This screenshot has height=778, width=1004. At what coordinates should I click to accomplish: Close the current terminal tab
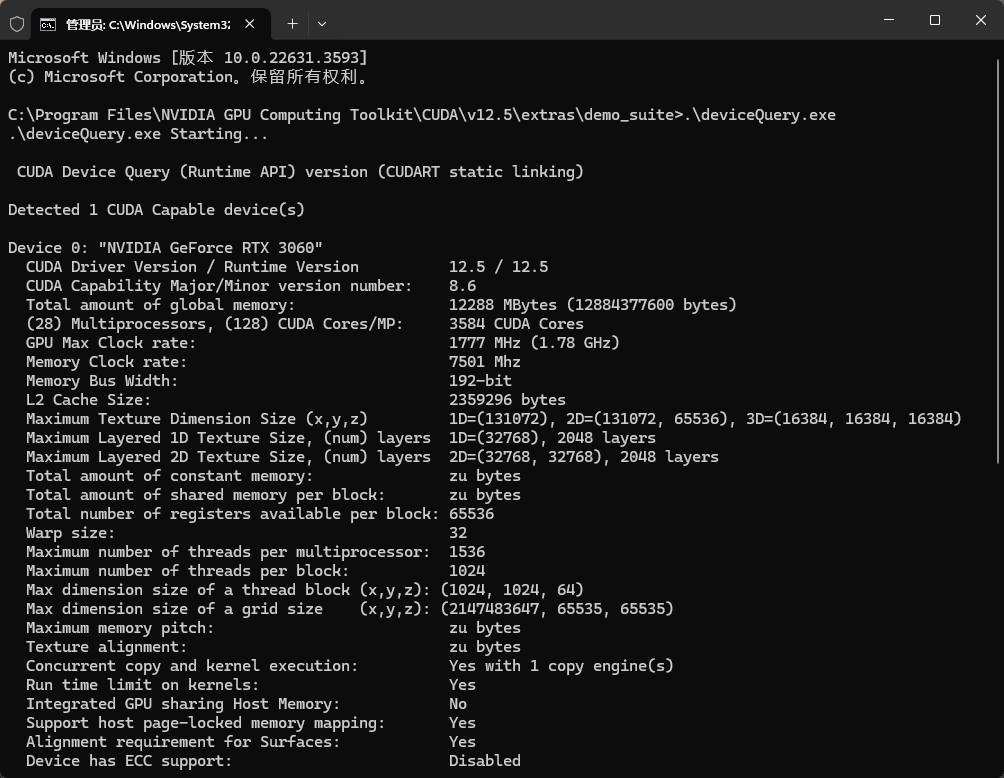coord(249,23)
